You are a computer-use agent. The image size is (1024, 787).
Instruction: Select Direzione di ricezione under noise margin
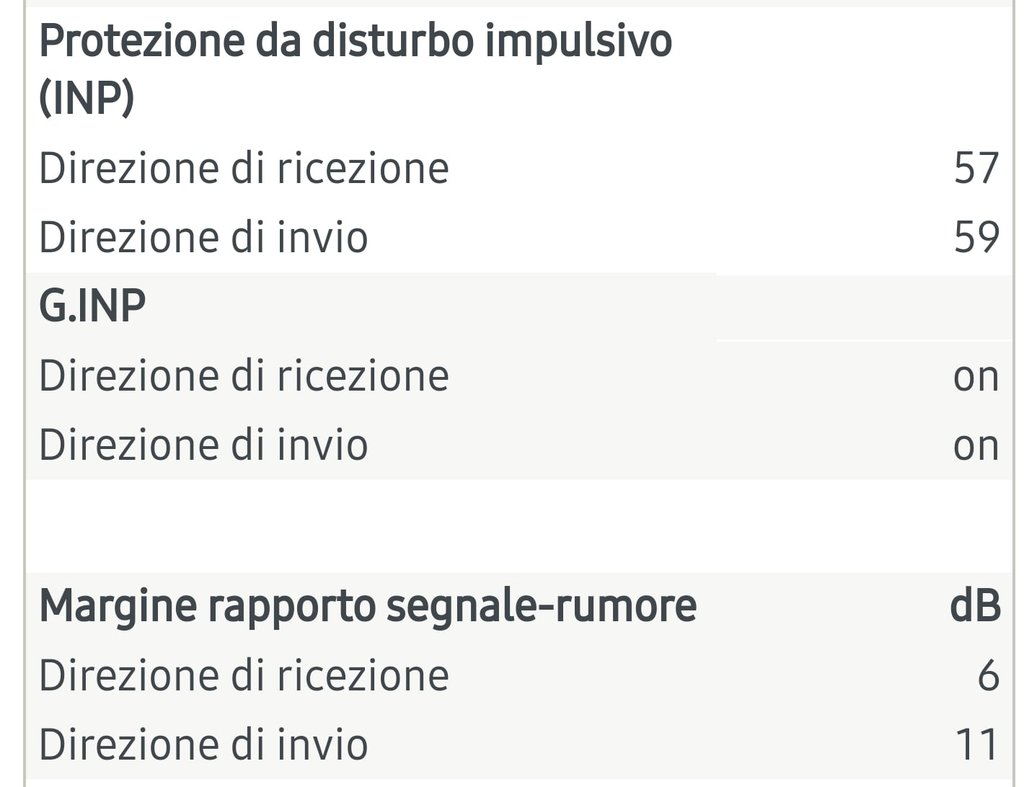point(244,675)
